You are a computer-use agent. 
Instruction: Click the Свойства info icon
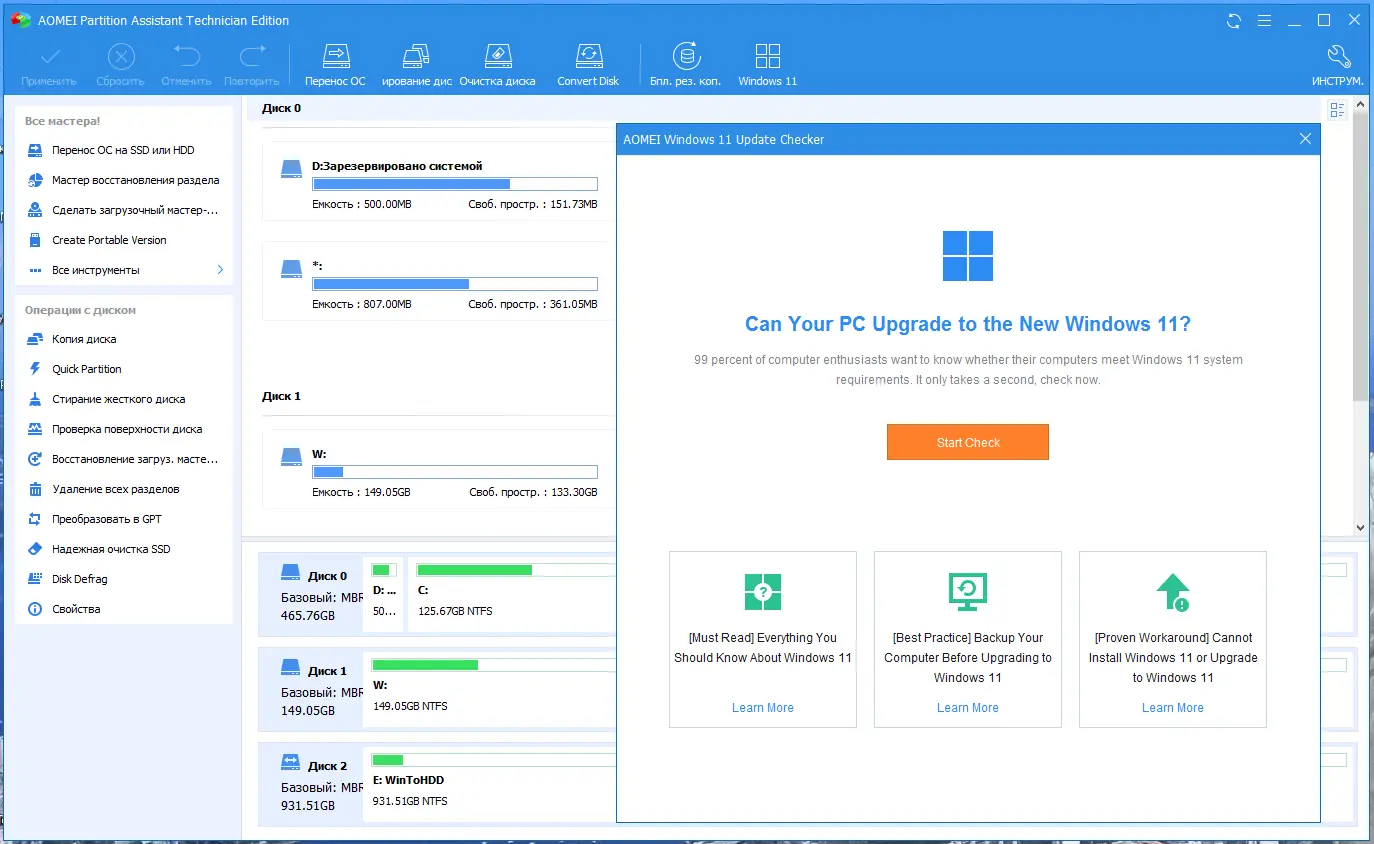point(35,609)
